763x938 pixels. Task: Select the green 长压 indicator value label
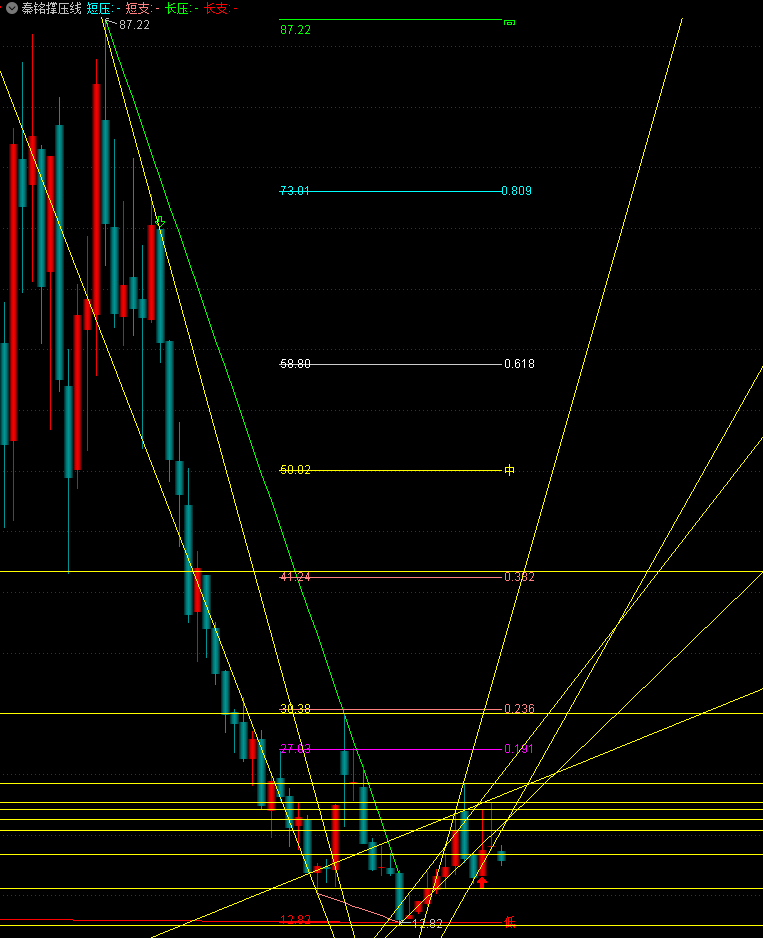[x=182, y=8]
